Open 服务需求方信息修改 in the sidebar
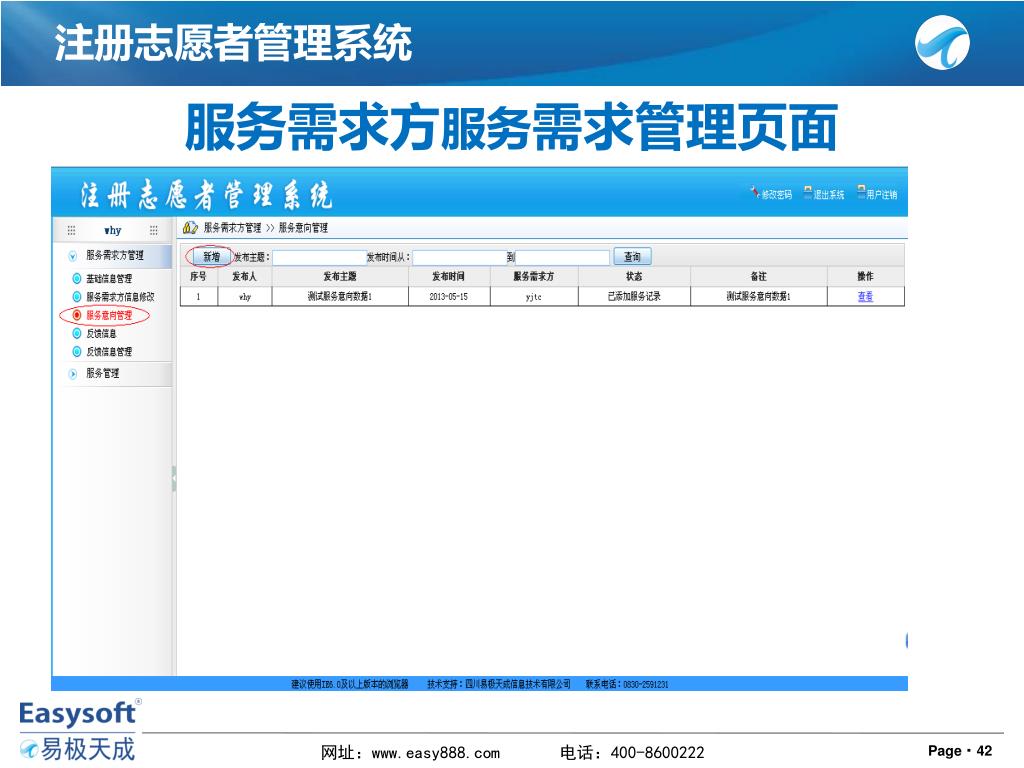 (x=121, y=296)
